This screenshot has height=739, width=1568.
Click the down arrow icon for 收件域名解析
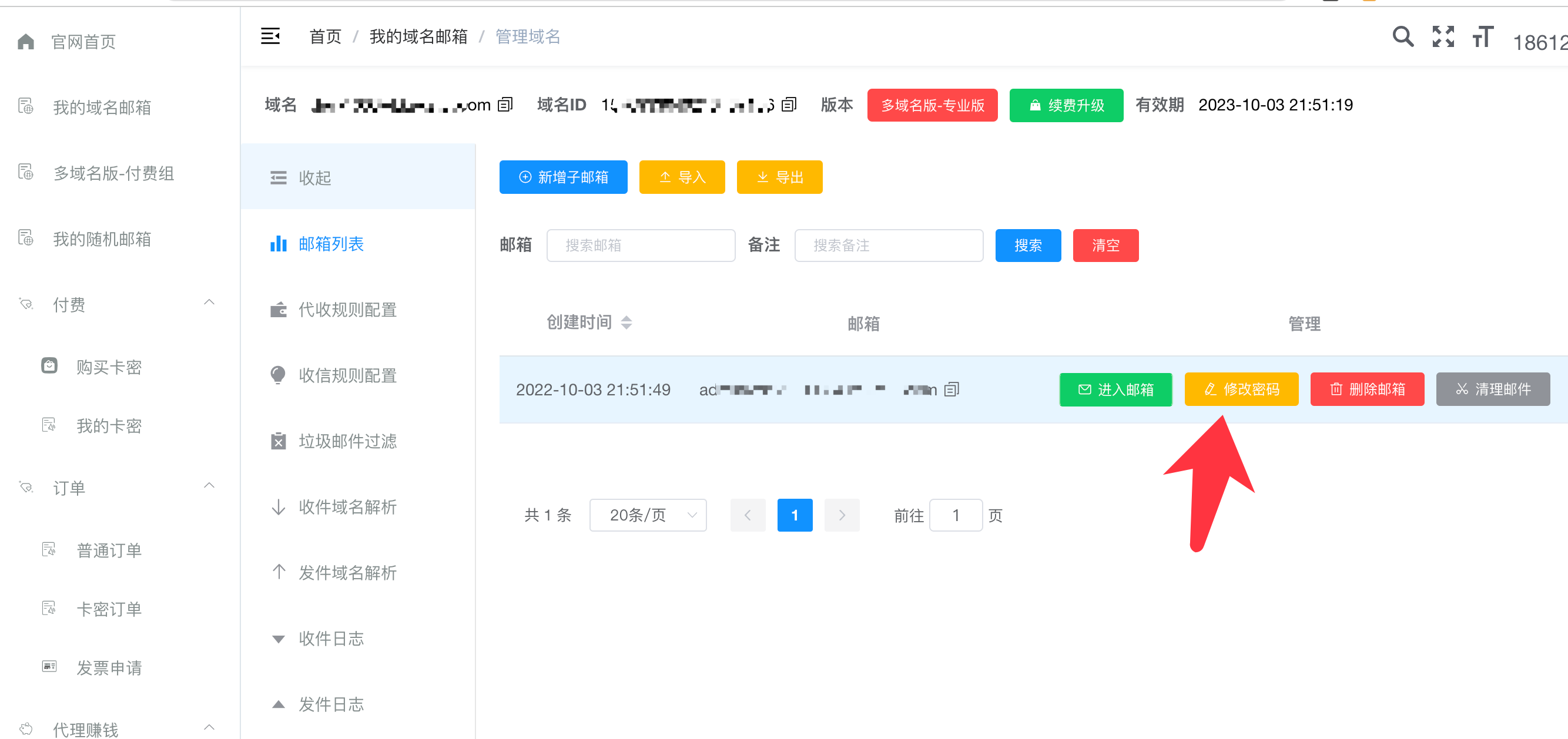point(278,506)
